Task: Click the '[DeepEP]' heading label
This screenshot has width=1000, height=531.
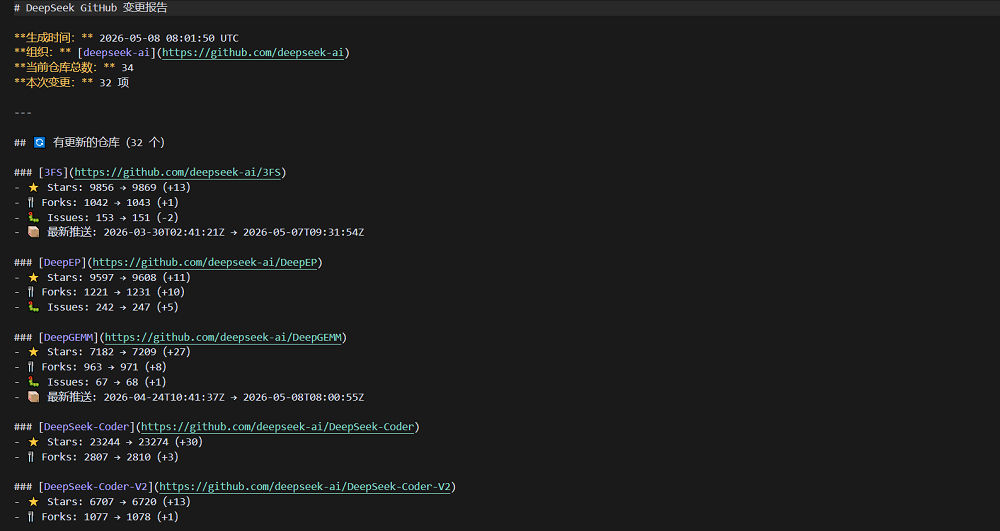Action: pos(62,262)
